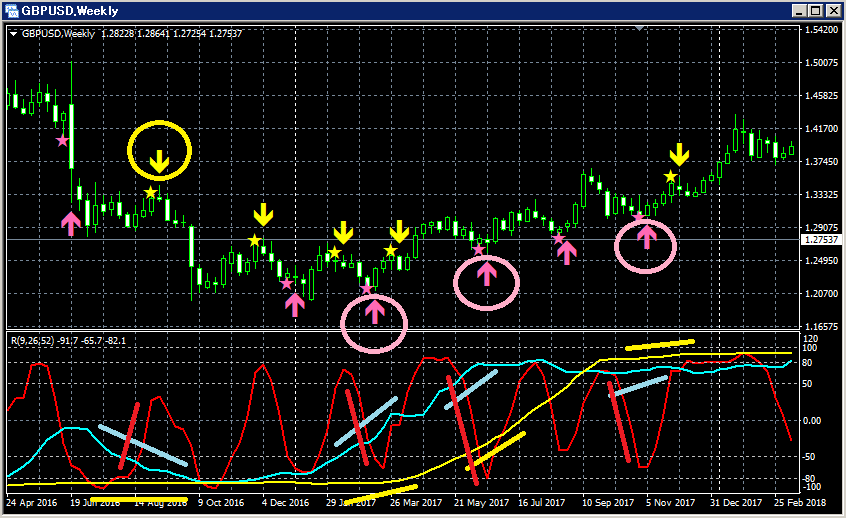
Task: Click the 1.37450 price scale label
Action: pyautogui.click(x=821, y=162)
